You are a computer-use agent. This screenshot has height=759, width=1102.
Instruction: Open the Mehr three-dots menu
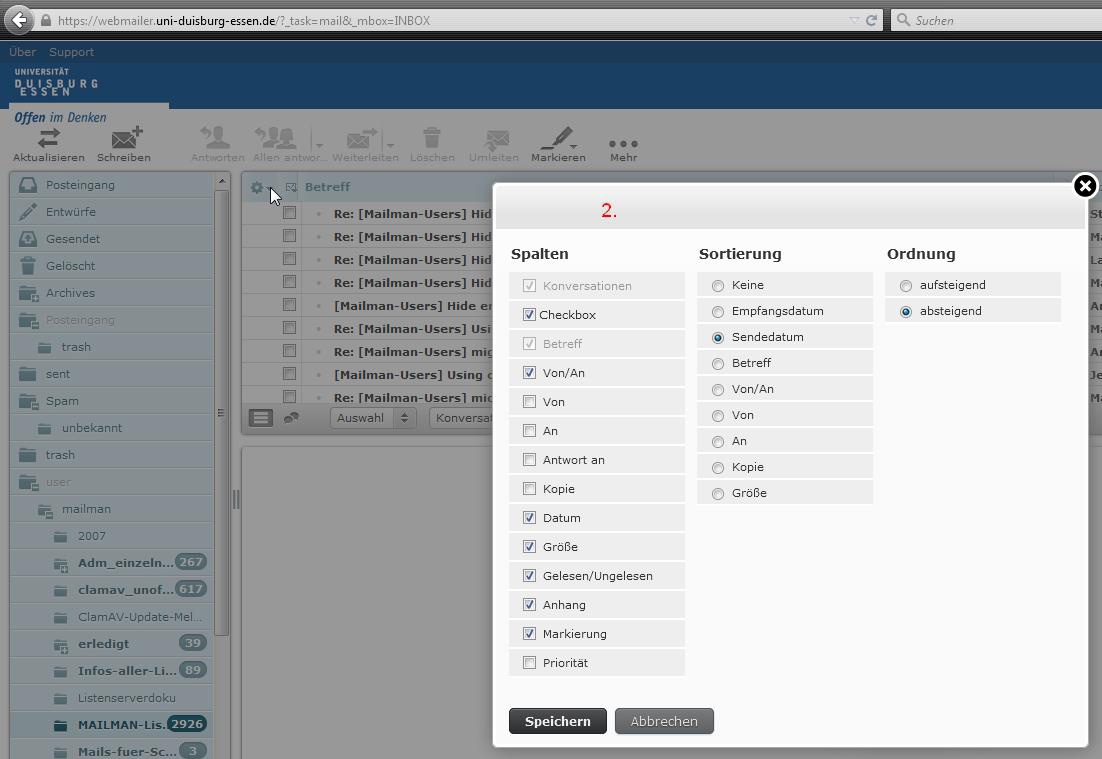pos(623,144)
